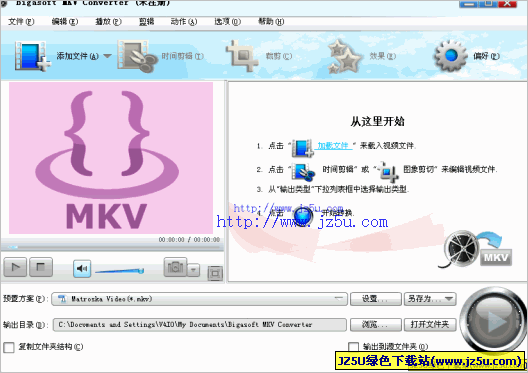The image size is (528, 373).
Task: Click the 加载文件 link in step 1
Action: (333, 145)
